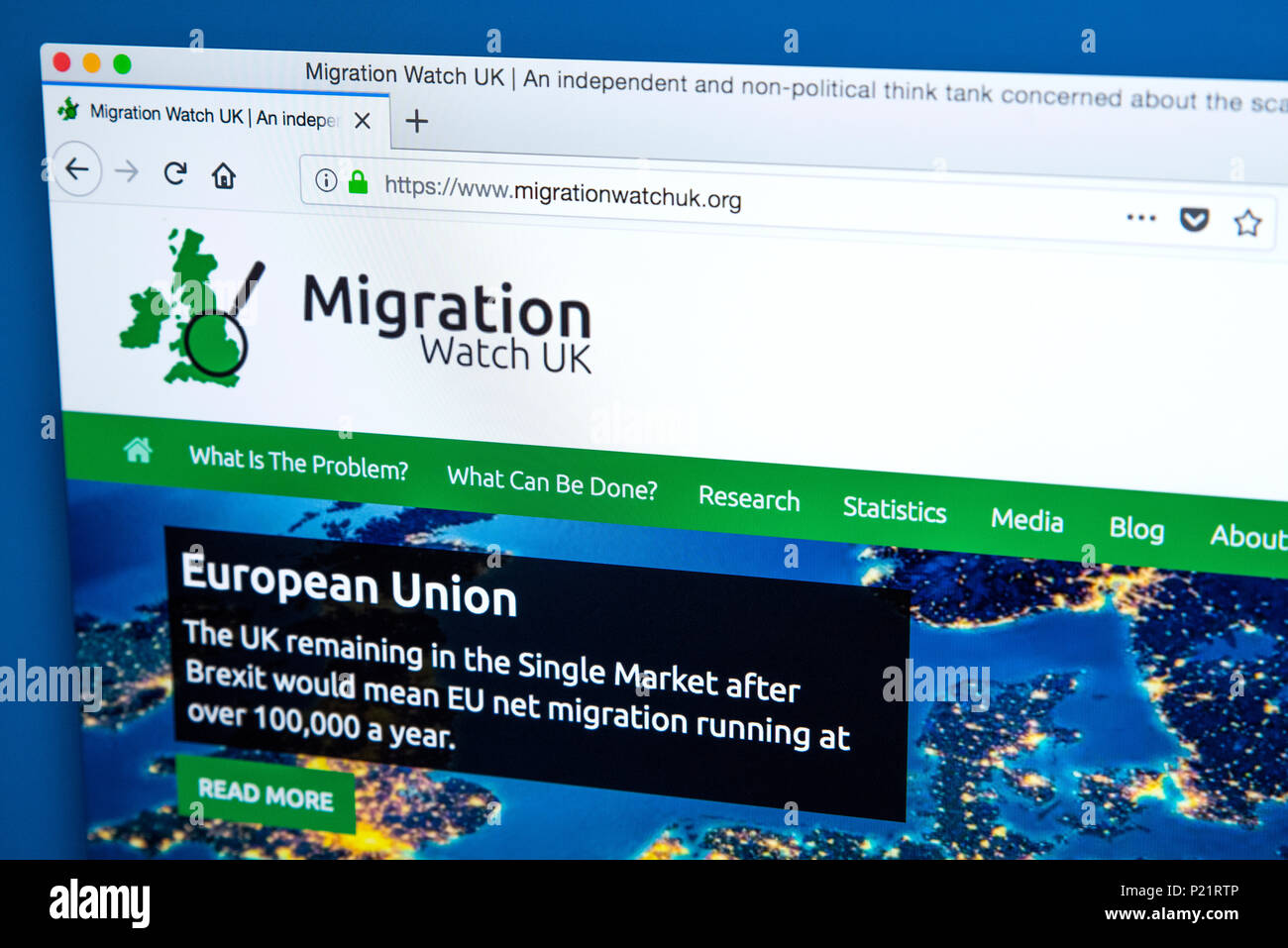Click the READ MORE button
The image size is (1288, 948).
tap(266, 794)
